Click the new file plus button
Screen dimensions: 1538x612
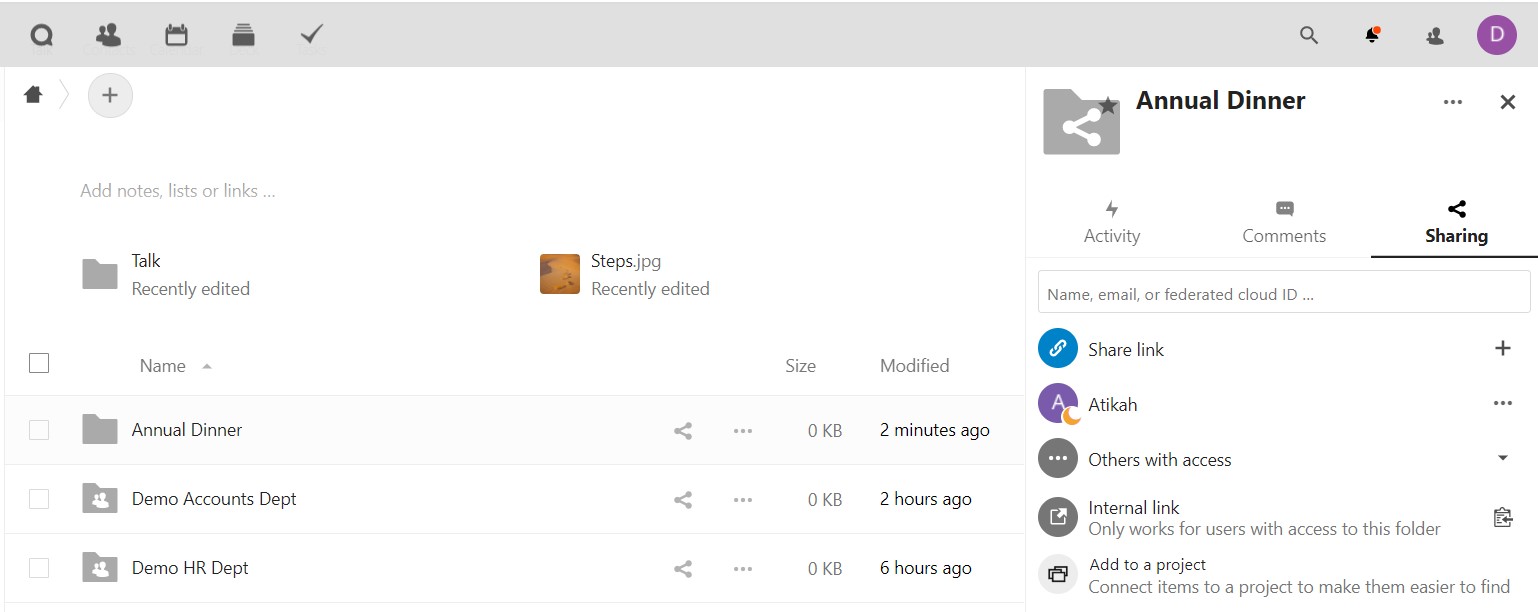(x=110, y=96)
